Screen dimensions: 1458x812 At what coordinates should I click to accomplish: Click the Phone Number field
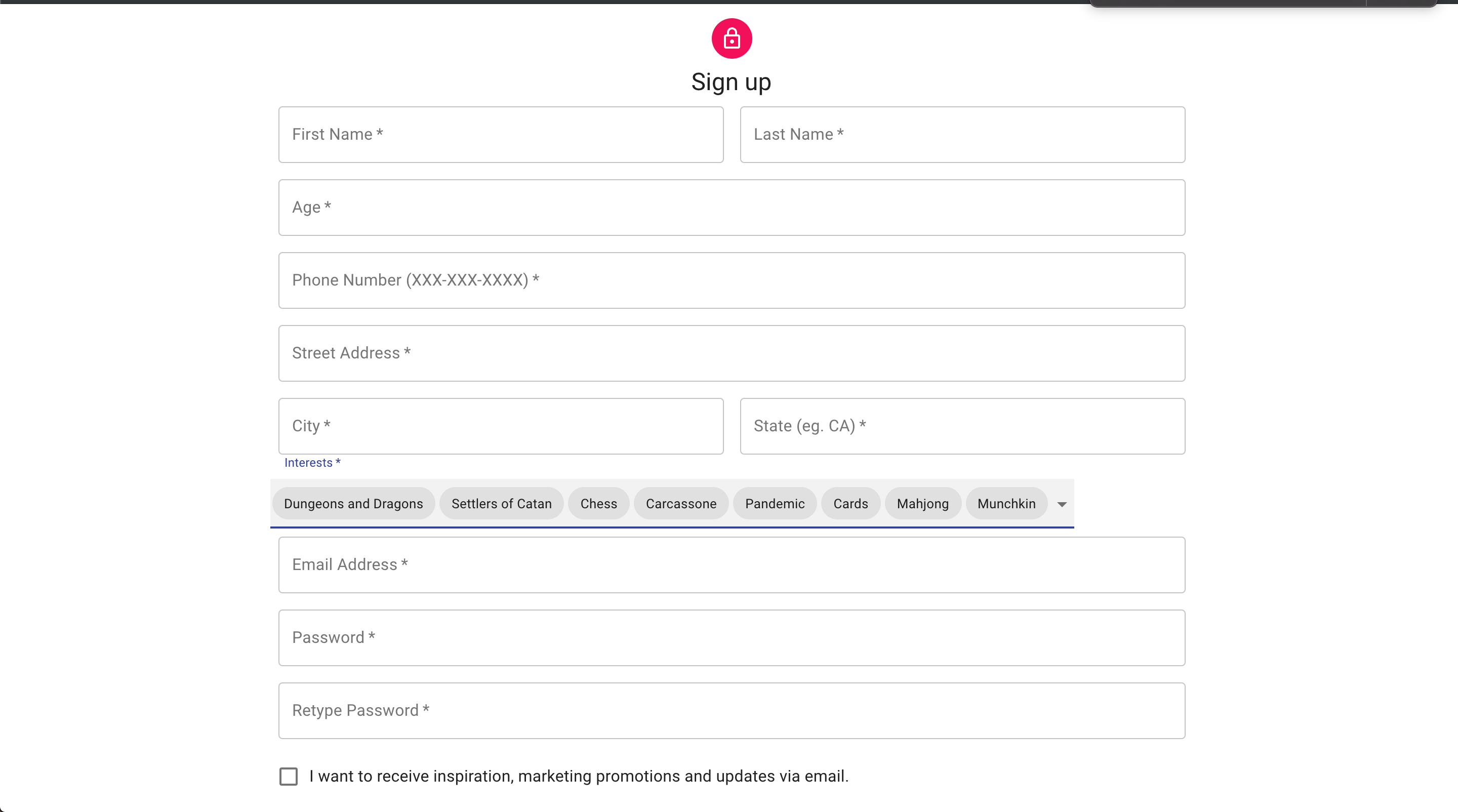[731, 280]
